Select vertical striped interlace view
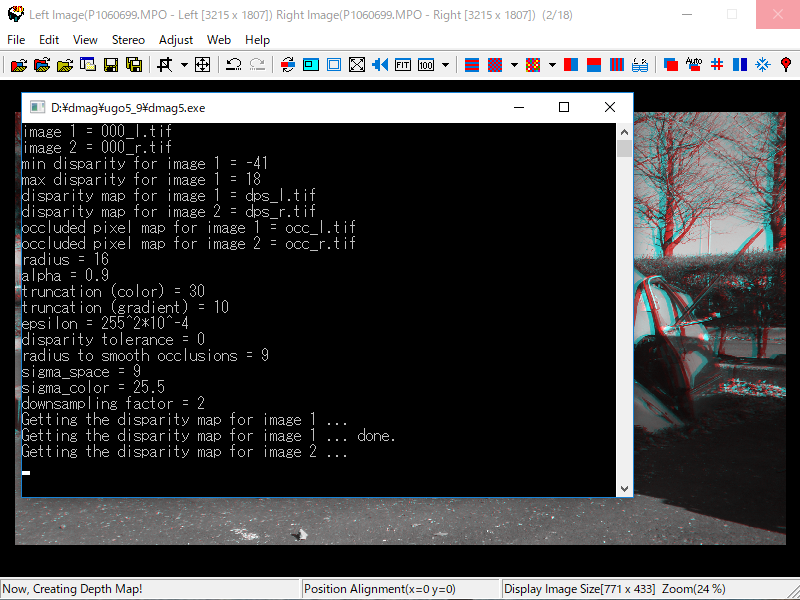 (x=617, y=65)
